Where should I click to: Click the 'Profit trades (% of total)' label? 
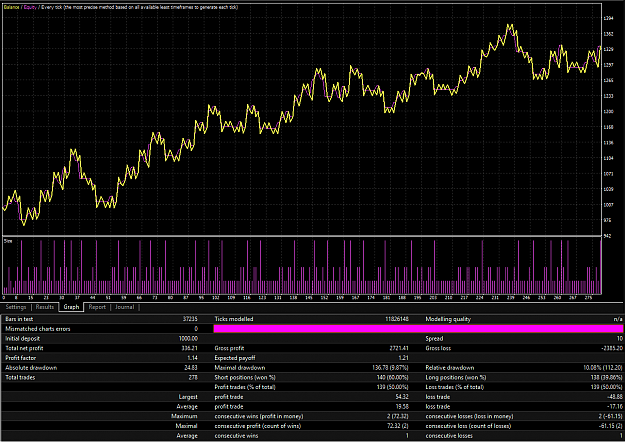pos(245,387)
